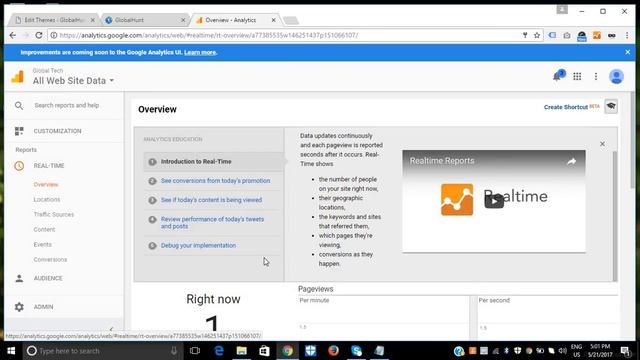Open Debug your implementation lesson
This screenshot has height=360, width=640.
(x=198, y=246)
